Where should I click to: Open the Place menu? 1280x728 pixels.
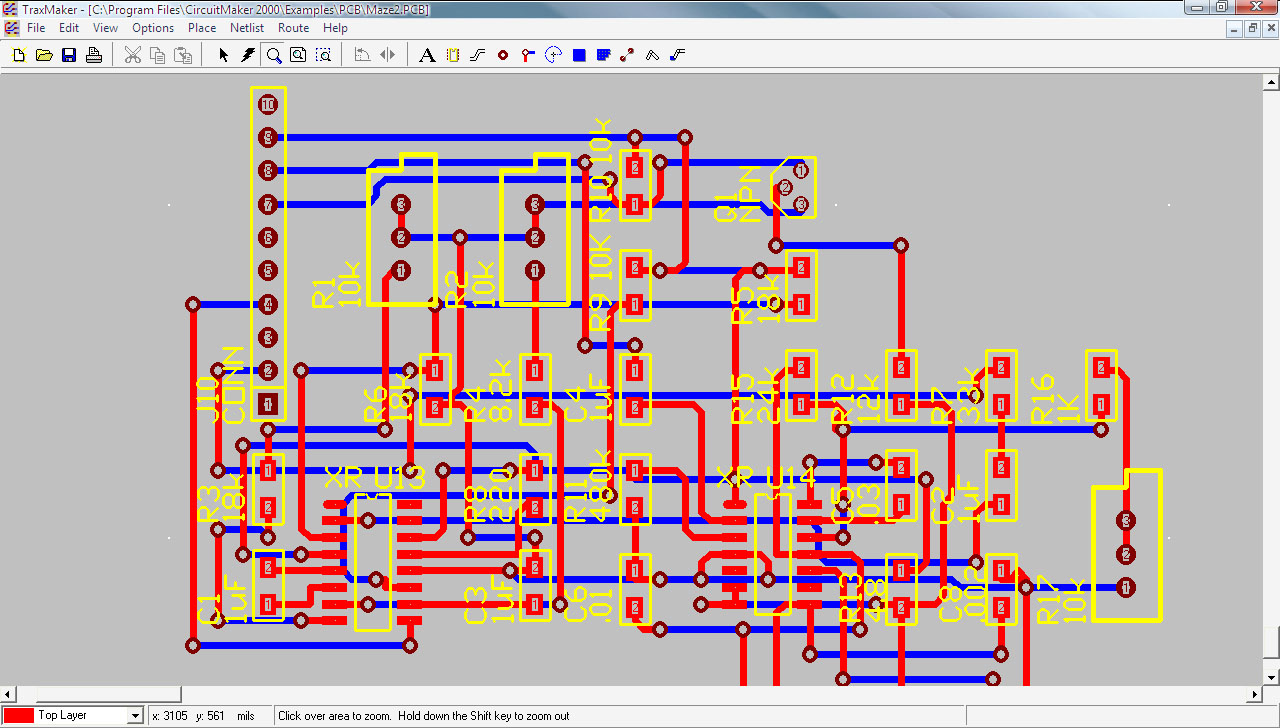pos(202,28)
